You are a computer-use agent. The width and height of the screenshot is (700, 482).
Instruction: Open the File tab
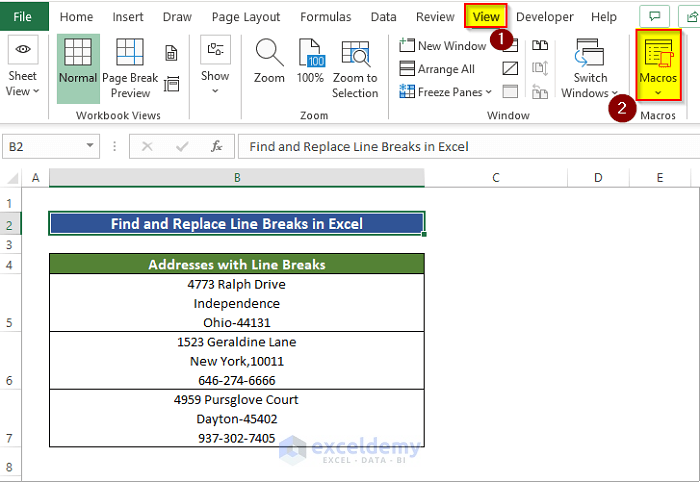[x=23, y=17]
